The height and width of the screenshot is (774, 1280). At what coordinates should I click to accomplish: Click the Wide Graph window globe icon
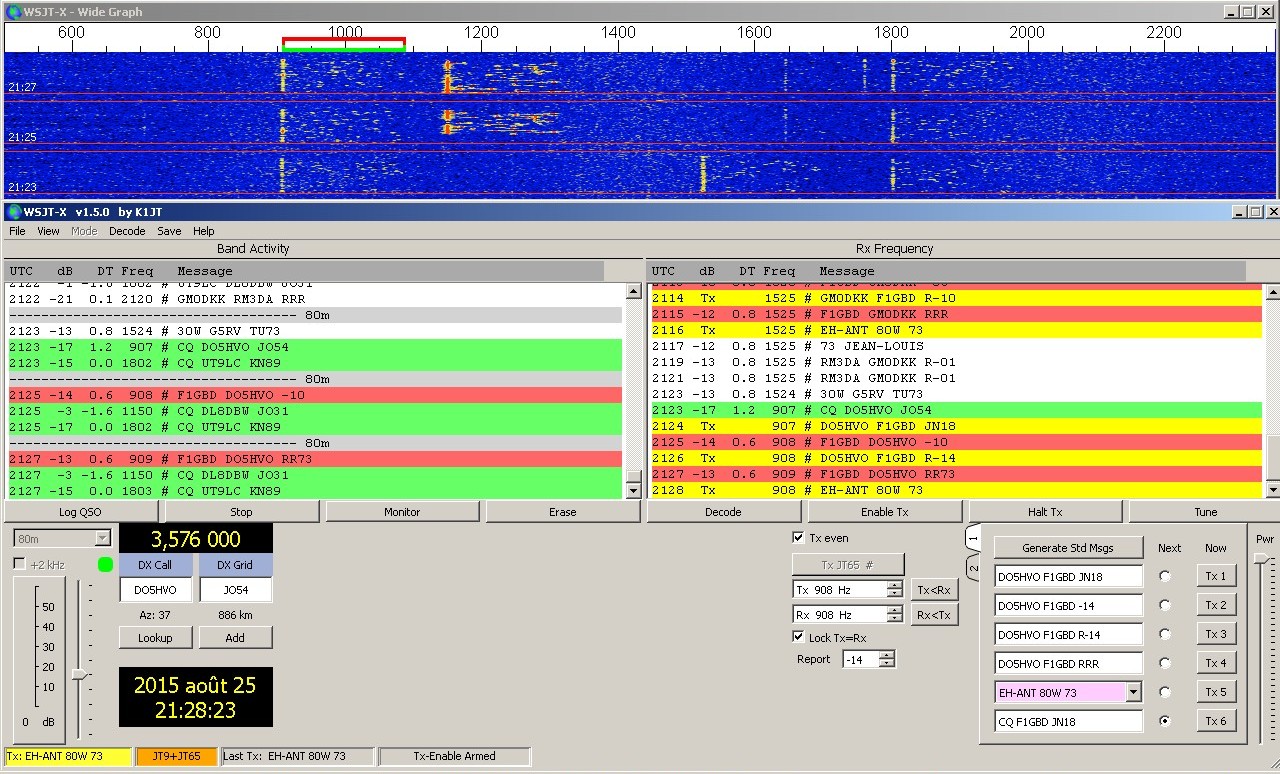click(12, 11)
